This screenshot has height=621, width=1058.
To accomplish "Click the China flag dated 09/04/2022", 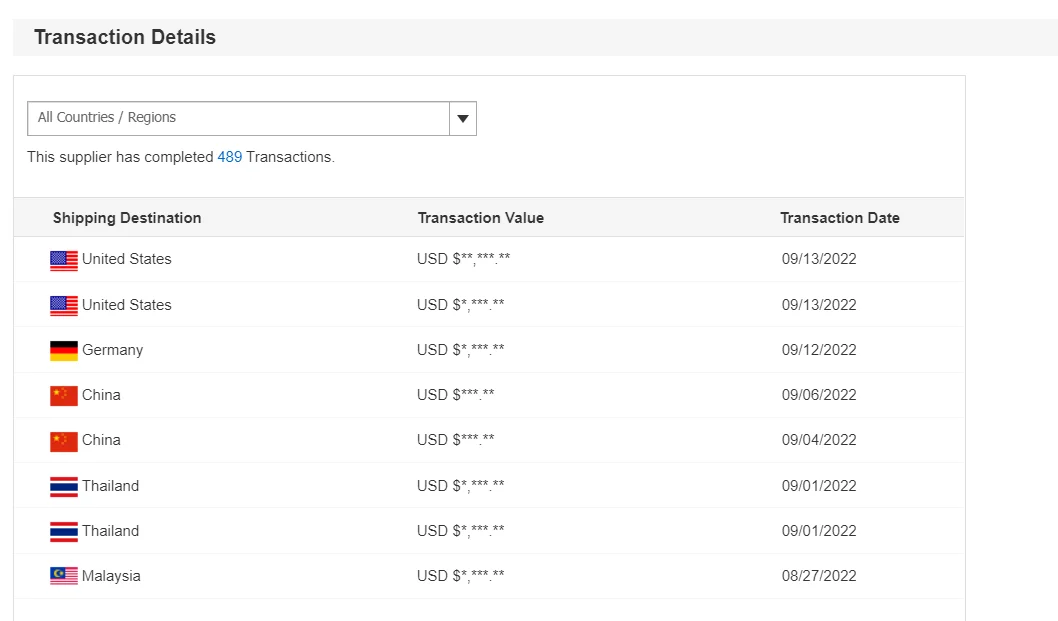I will [64, 441].
